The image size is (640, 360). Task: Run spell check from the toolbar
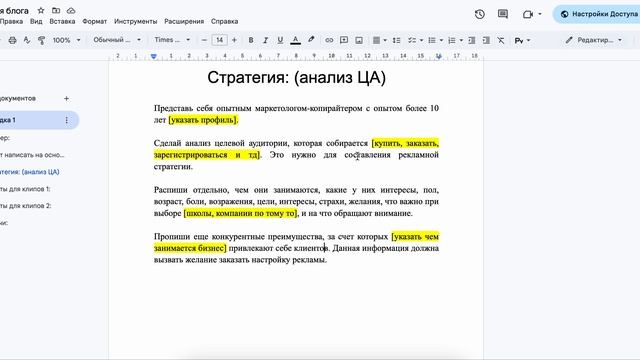coord(27,40)
